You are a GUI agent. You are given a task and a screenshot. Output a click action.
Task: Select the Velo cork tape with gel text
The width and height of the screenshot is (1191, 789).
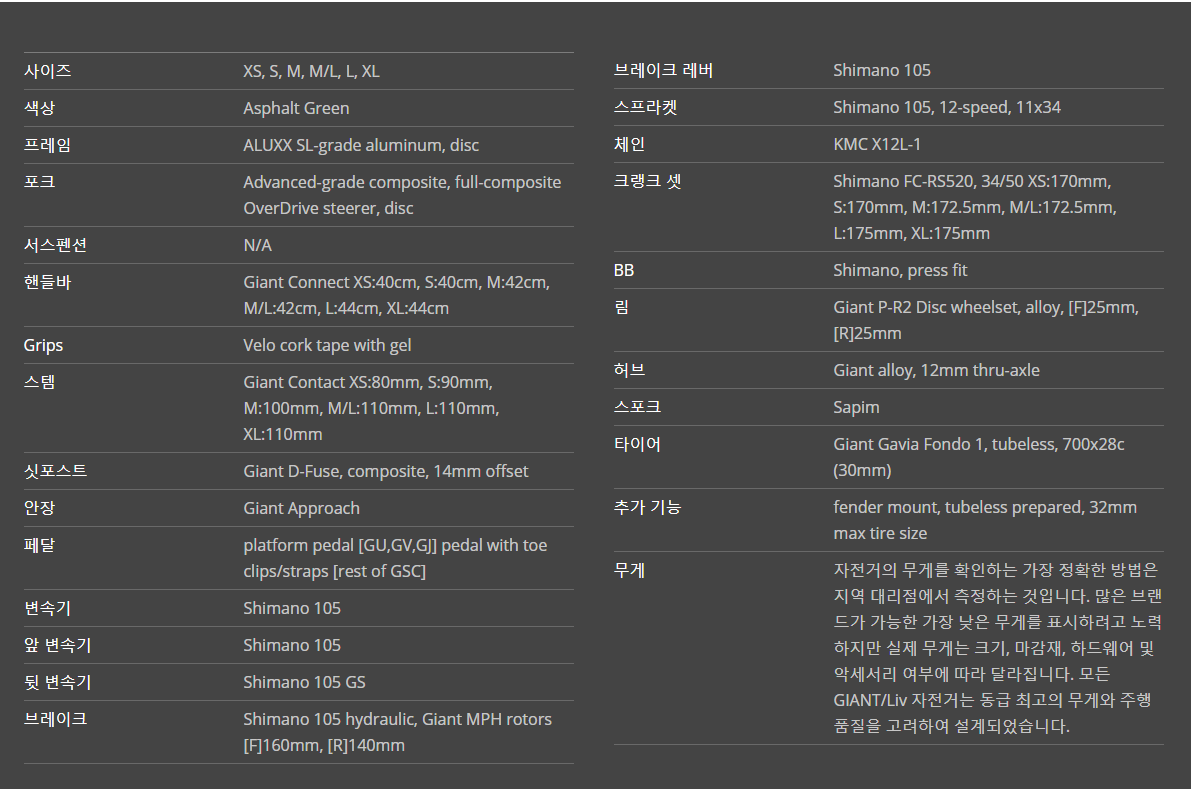click(327, 346)
